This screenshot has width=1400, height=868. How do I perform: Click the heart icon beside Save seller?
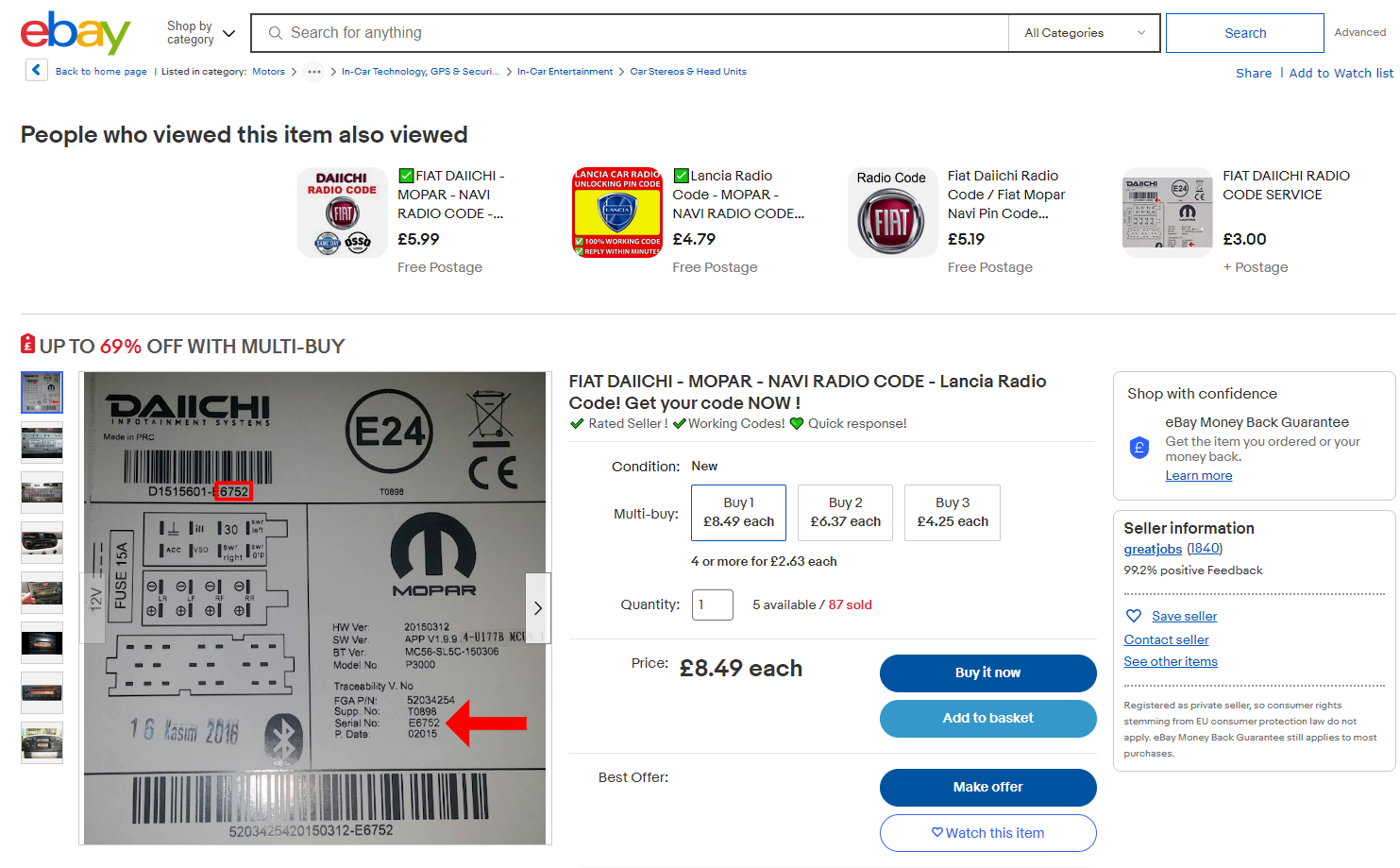point(1134,616)
